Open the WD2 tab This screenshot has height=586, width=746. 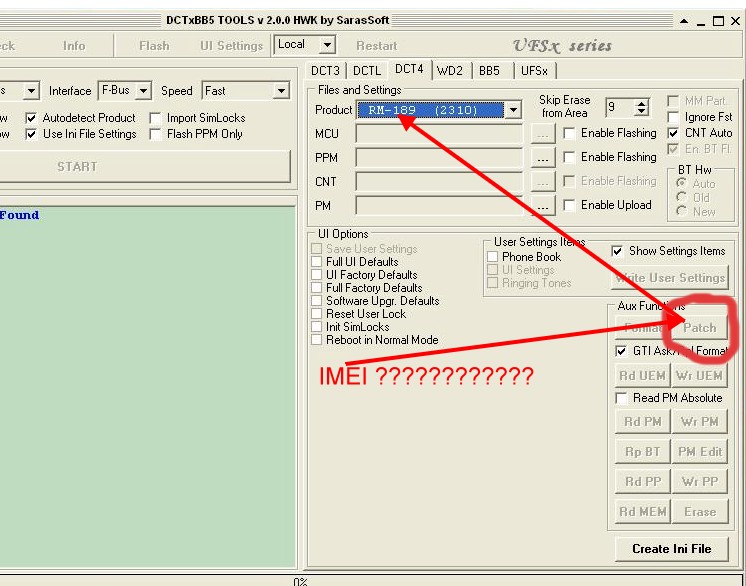pyautogui.click(x=450, y=71)
